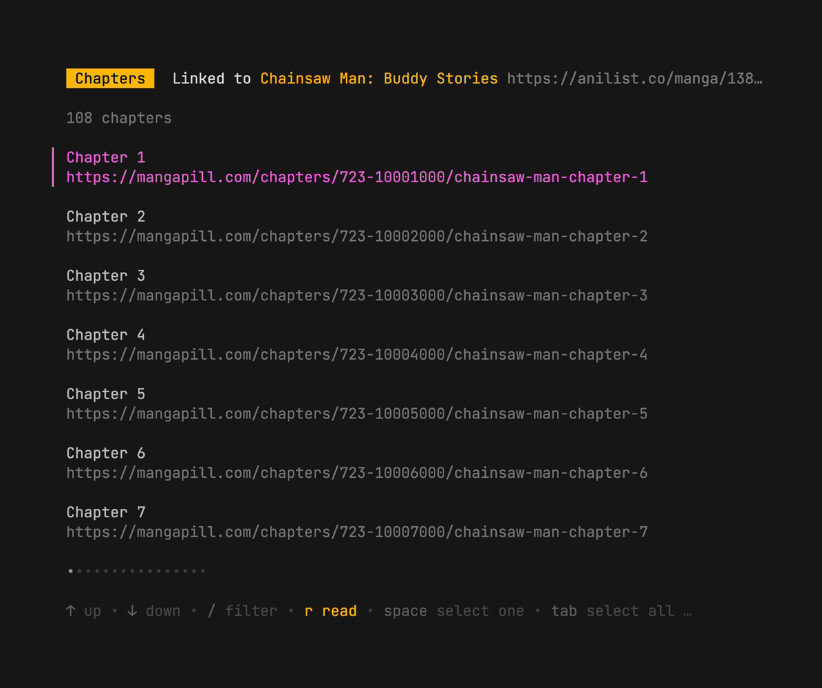Click the '/ filter' shortcut hint
Viewport: 822px width, 688px height.
tap(242, 611)
